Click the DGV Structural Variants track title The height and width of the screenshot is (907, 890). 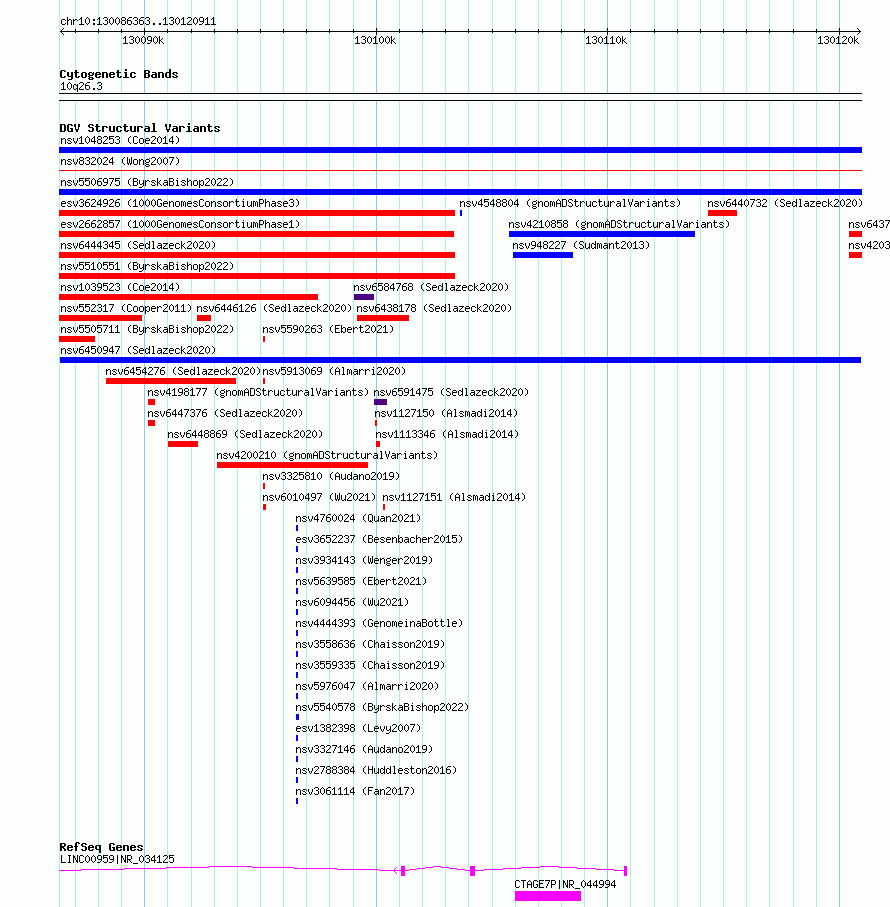pos(139,128)
